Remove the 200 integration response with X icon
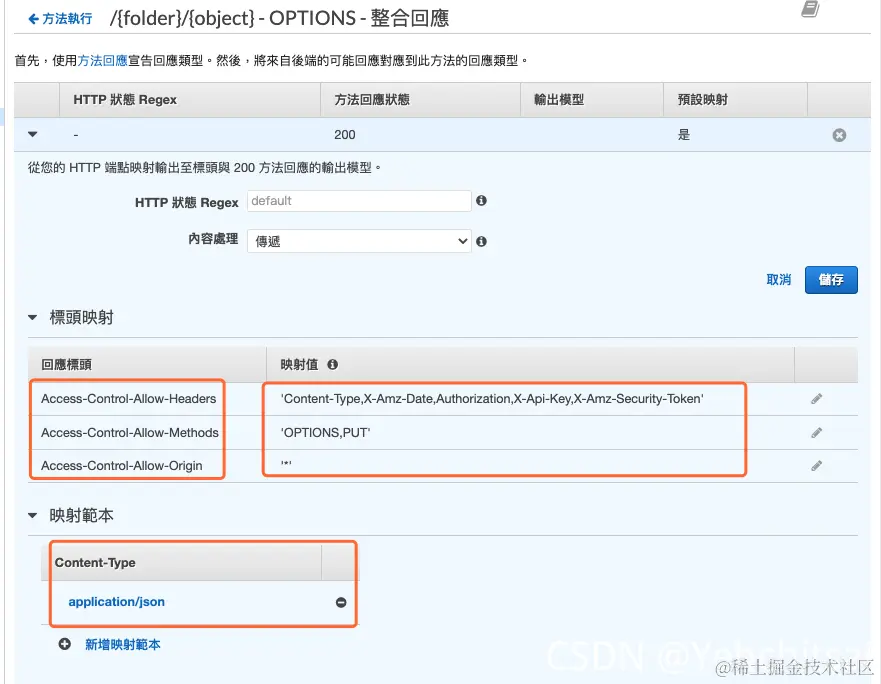The image size is (881, 684). [839, 135]
